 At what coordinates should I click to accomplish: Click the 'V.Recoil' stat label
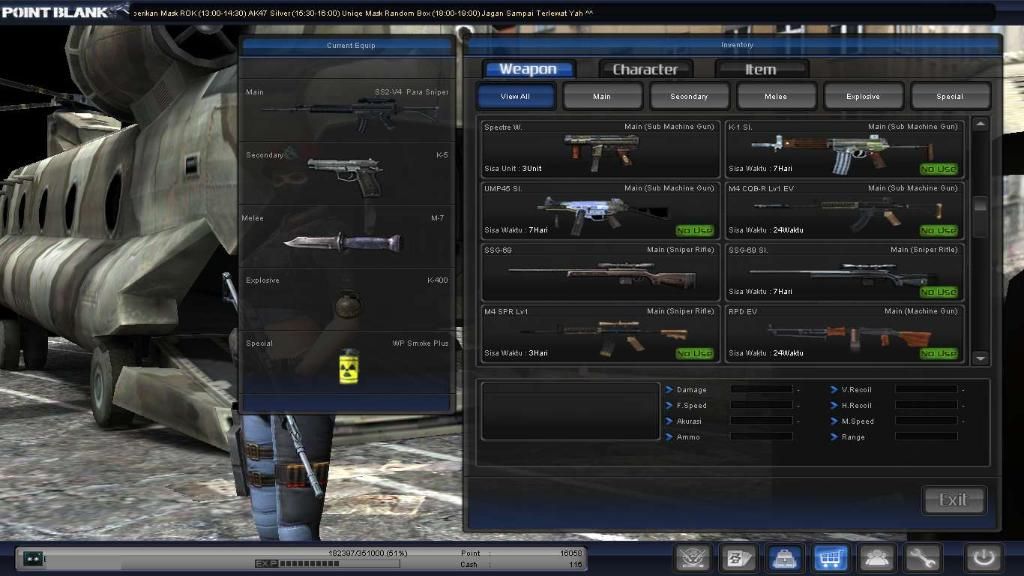pyautogui.click(x=856, y=389)
